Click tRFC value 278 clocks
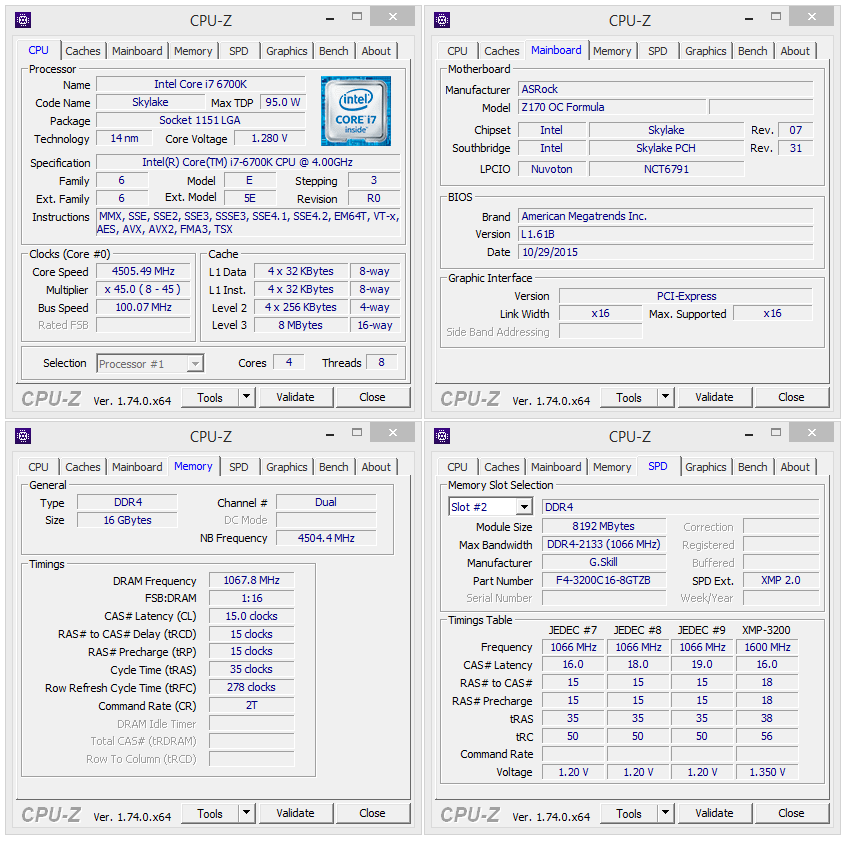Viewport: 845px width, 843px height. point(252,687)
